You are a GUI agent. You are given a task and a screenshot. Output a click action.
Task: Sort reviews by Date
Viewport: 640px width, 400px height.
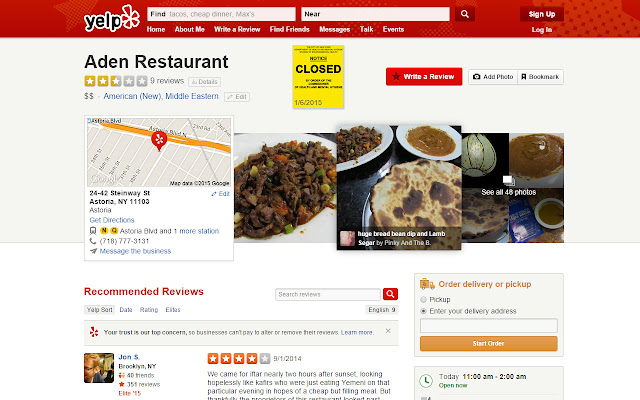click(126, 310)
